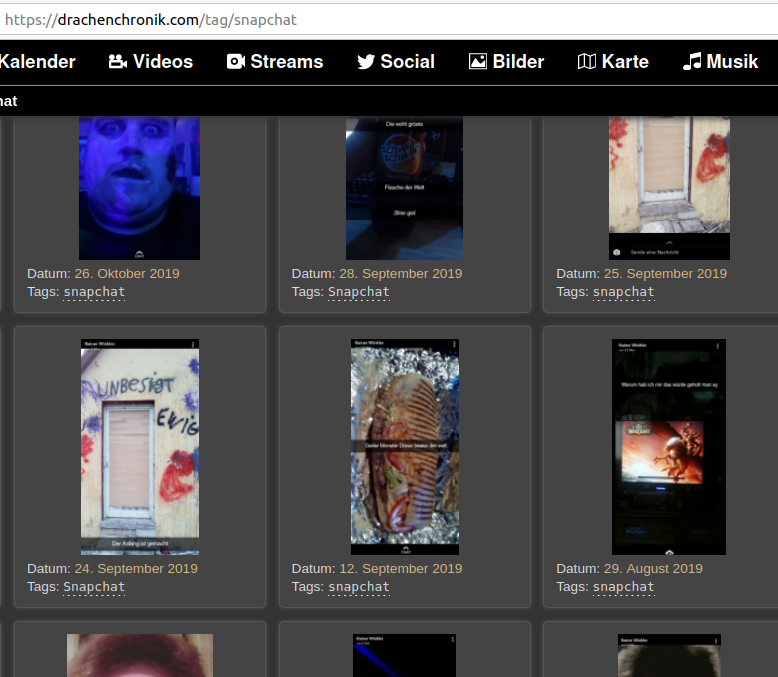The image size is (778, 677).
Task: Open the 'Unbesiegt' graffiti door thumbnail
Action: [x=140, y=447]
